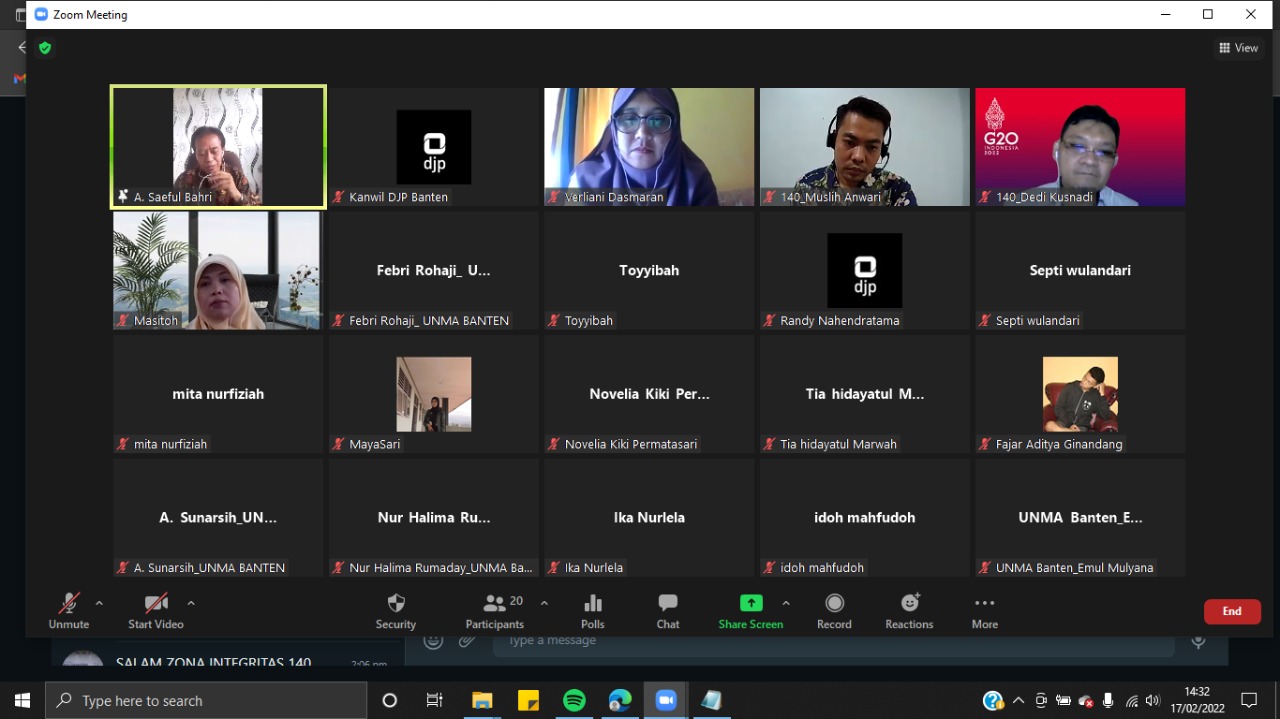Viewport: 1280px width, 719px height.
Task: Click the green encryption shield icon
Action: [x=45, y=48]
